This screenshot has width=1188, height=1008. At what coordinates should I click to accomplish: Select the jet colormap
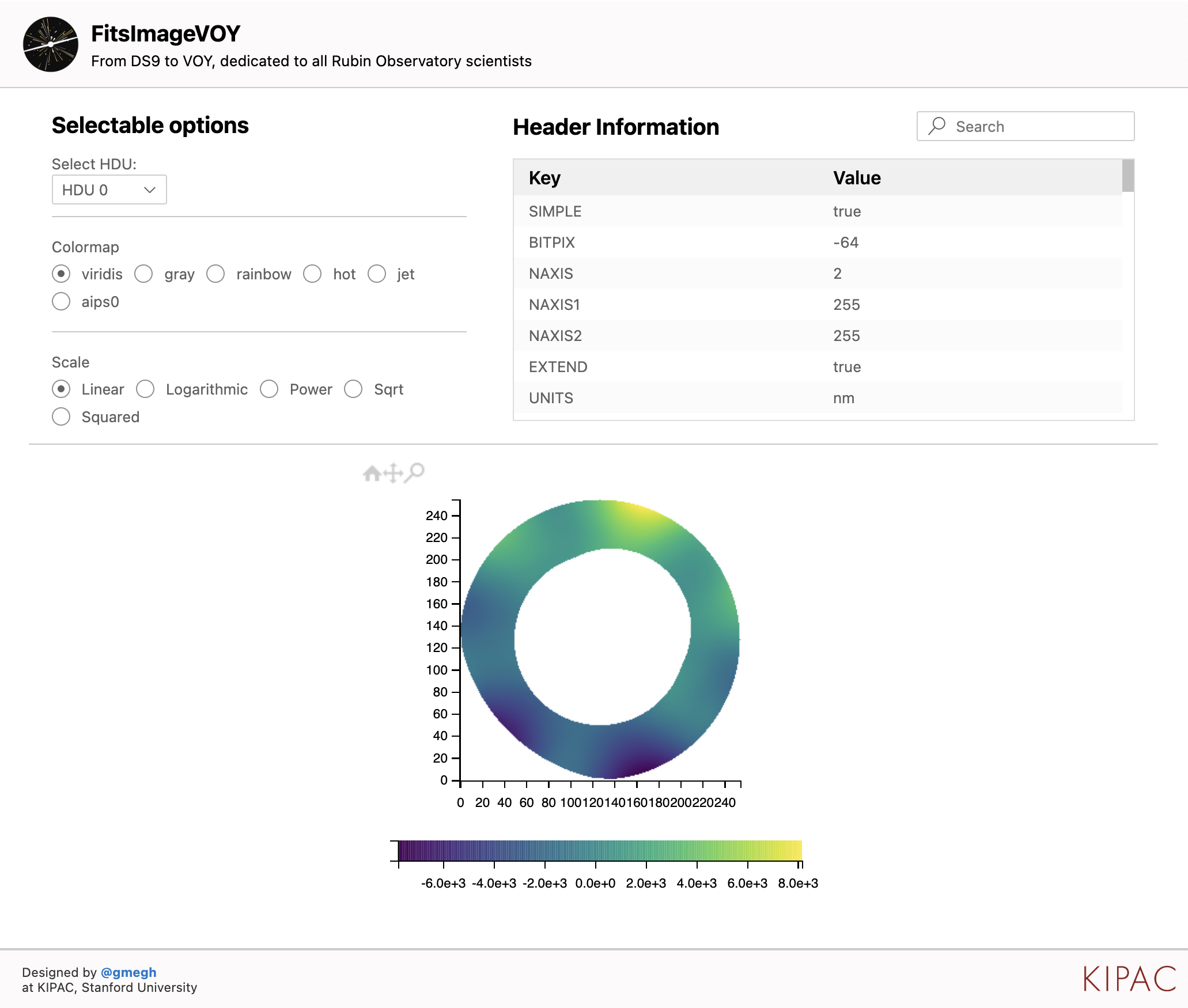click(x=377, y=274)
